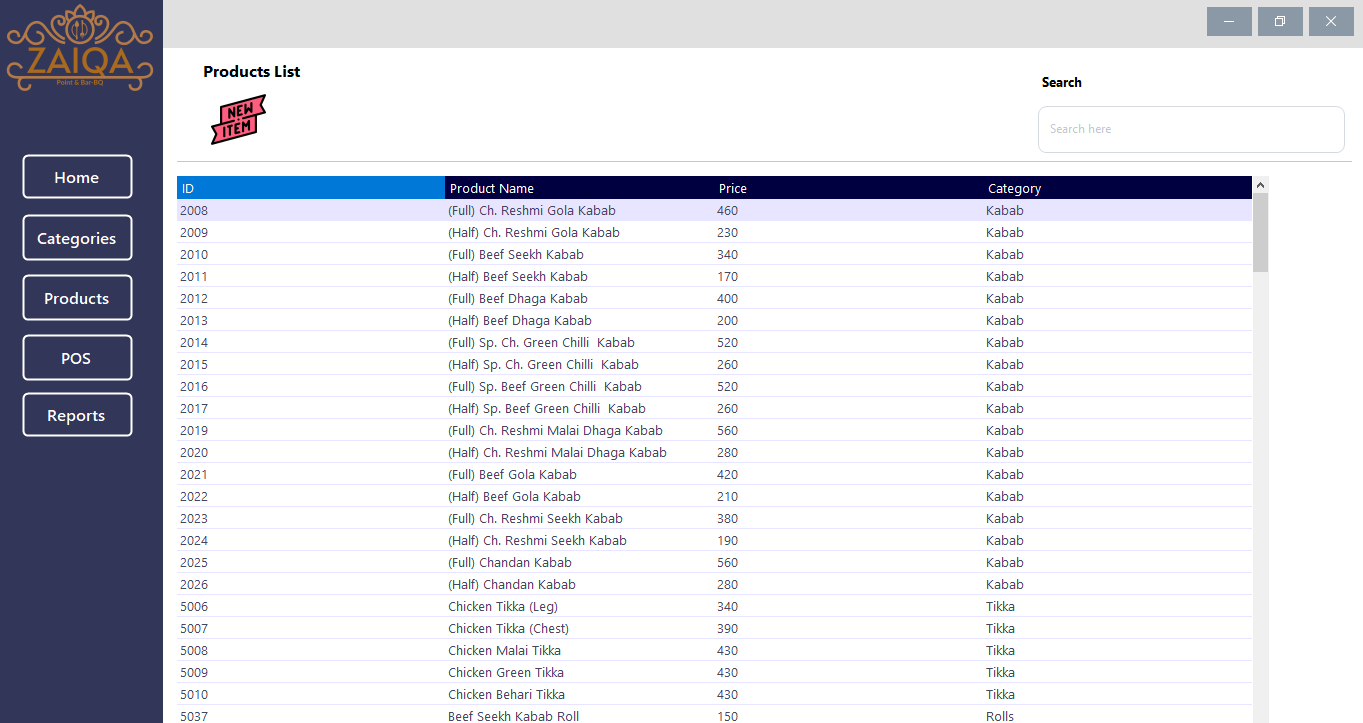Minimize the application window
Screen dimensions: 1363x723
(1229, 22)
